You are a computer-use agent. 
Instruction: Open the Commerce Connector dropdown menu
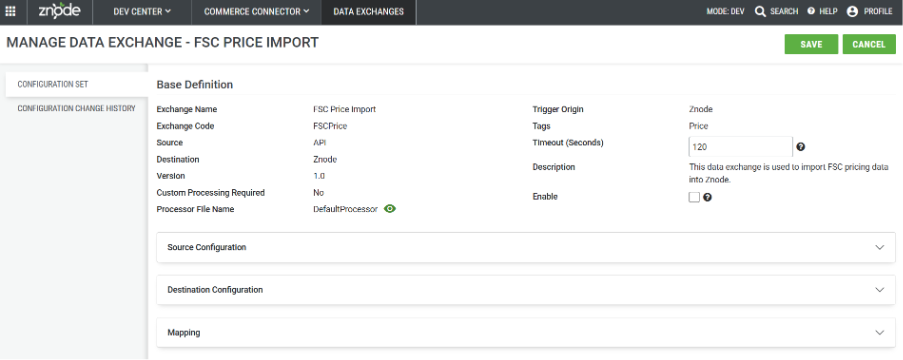tap(256, 12)
